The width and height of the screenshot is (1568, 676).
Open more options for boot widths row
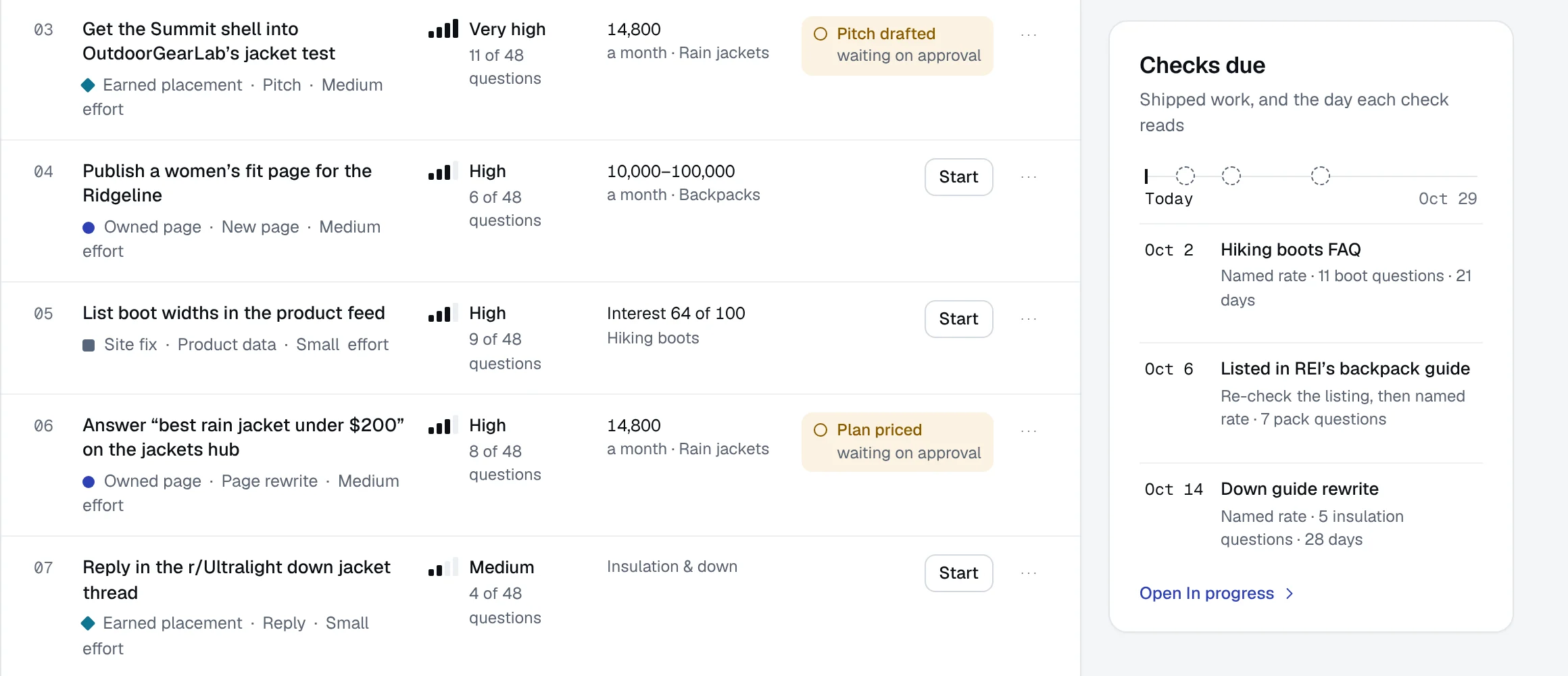tap(1029, 318)
